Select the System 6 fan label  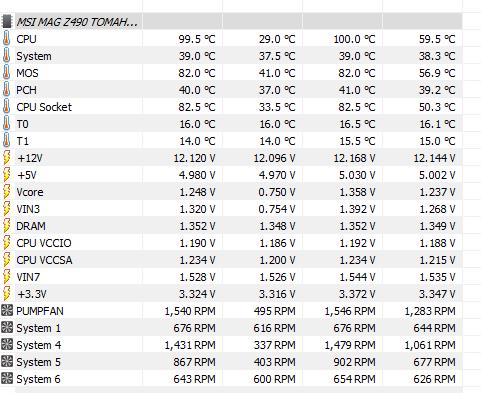coord(38,379)
